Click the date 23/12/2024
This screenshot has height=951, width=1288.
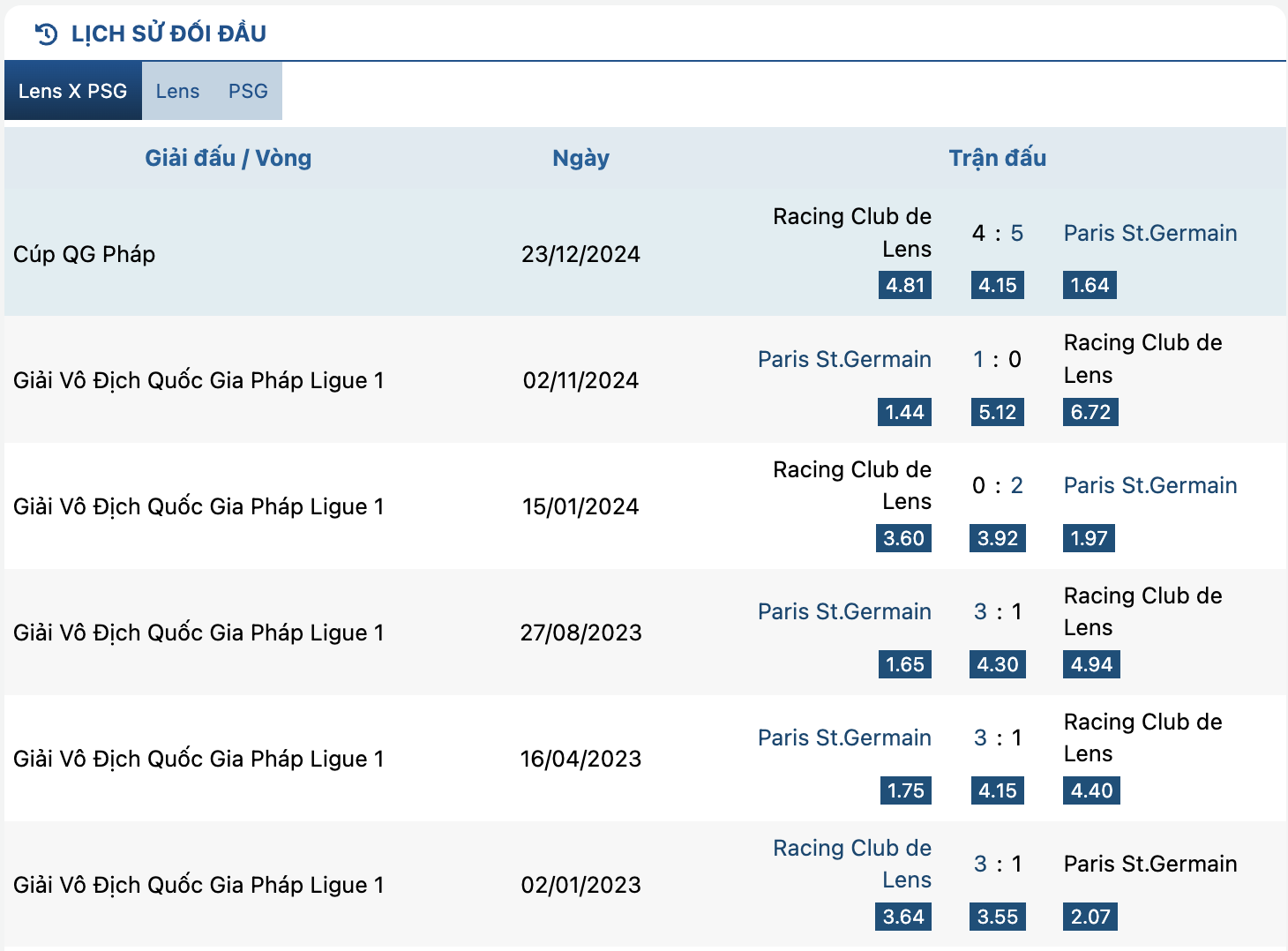click(x=580, y=254)
